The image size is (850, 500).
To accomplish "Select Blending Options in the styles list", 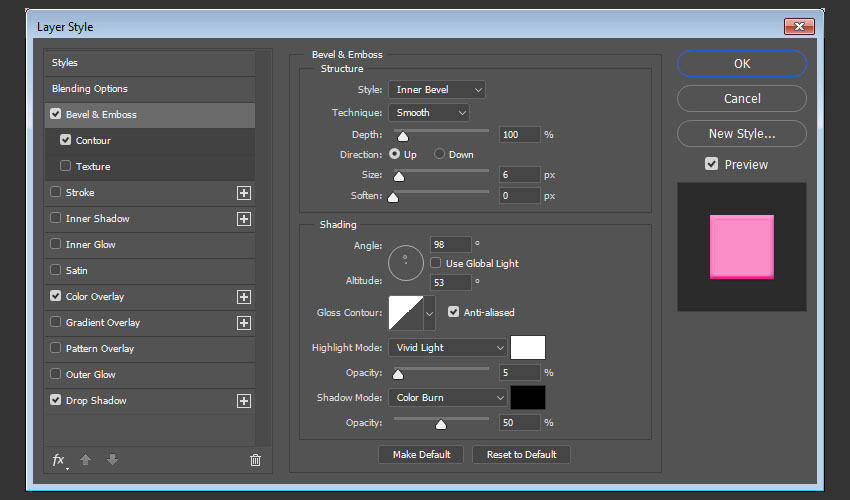I will click(90, 89).
